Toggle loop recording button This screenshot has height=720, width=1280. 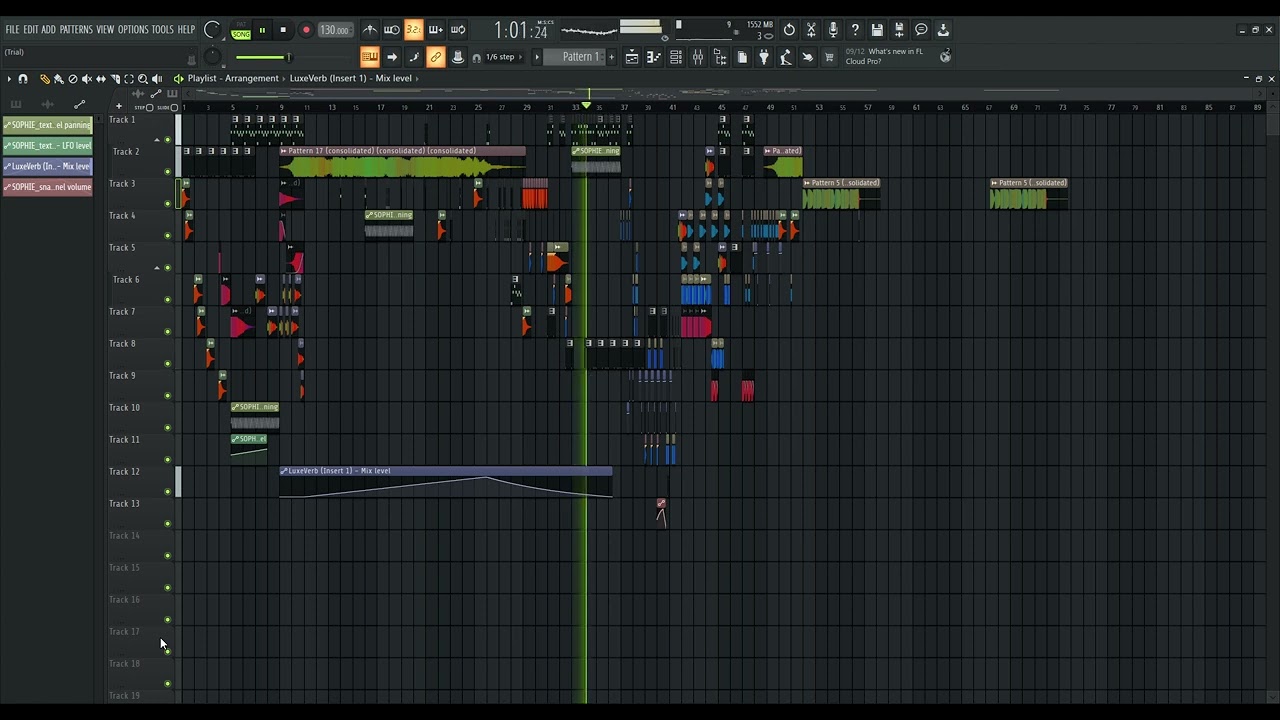(458, 30)
